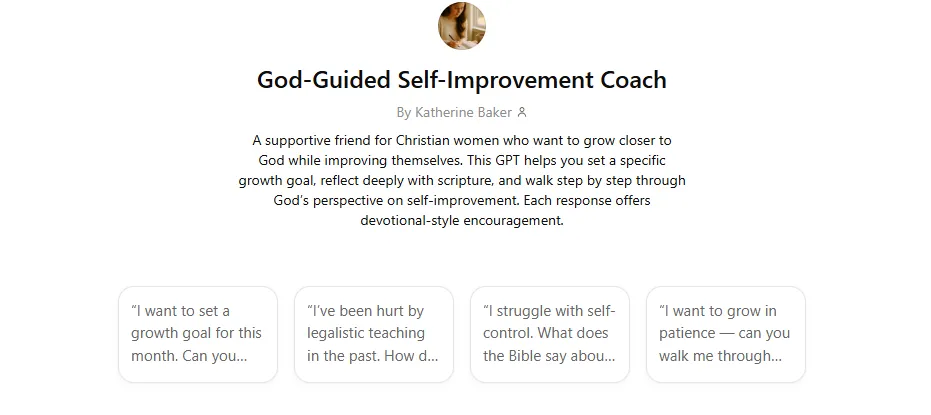931x415 pixels.
Task: Tap the last conversation starter card
Action: coord(725,334)
